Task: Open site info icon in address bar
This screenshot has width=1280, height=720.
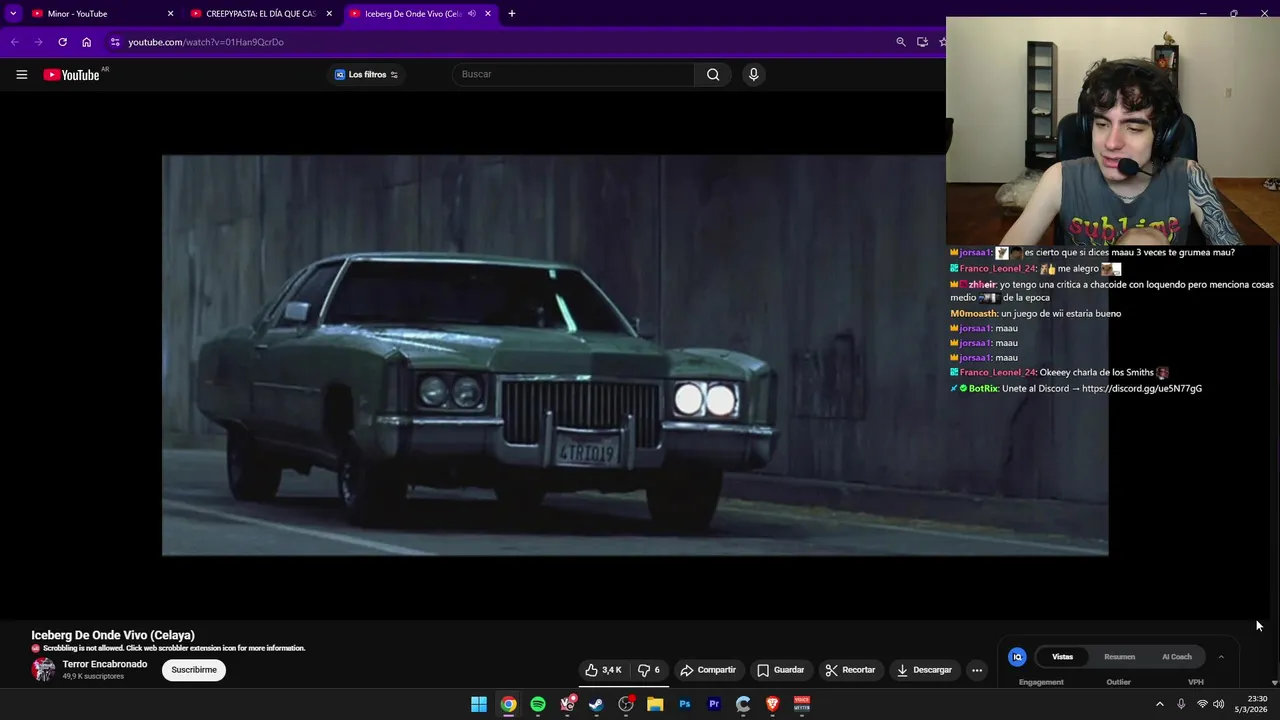Action: pyautogui.click(x=115, y=42)
